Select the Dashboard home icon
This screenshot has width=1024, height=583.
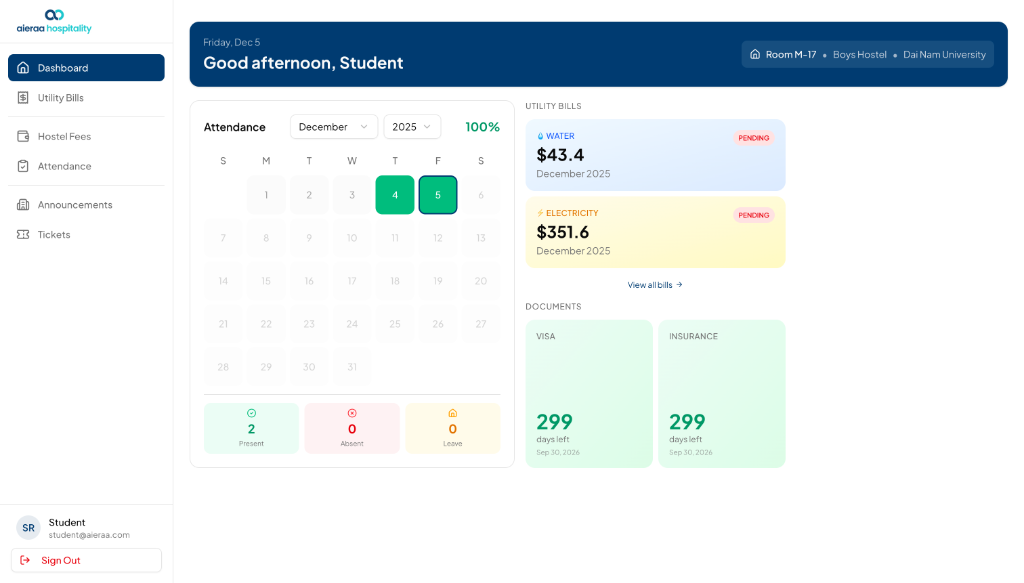pyautogui.click(x=22, y=67)
